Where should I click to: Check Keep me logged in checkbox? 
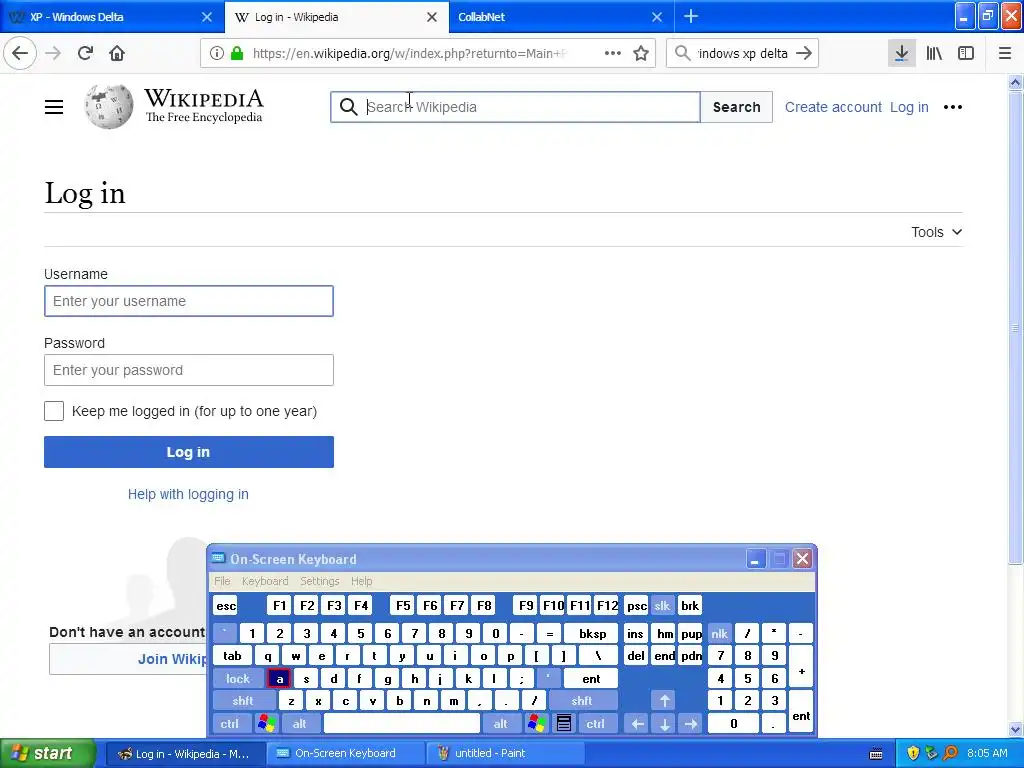(54, 411)
